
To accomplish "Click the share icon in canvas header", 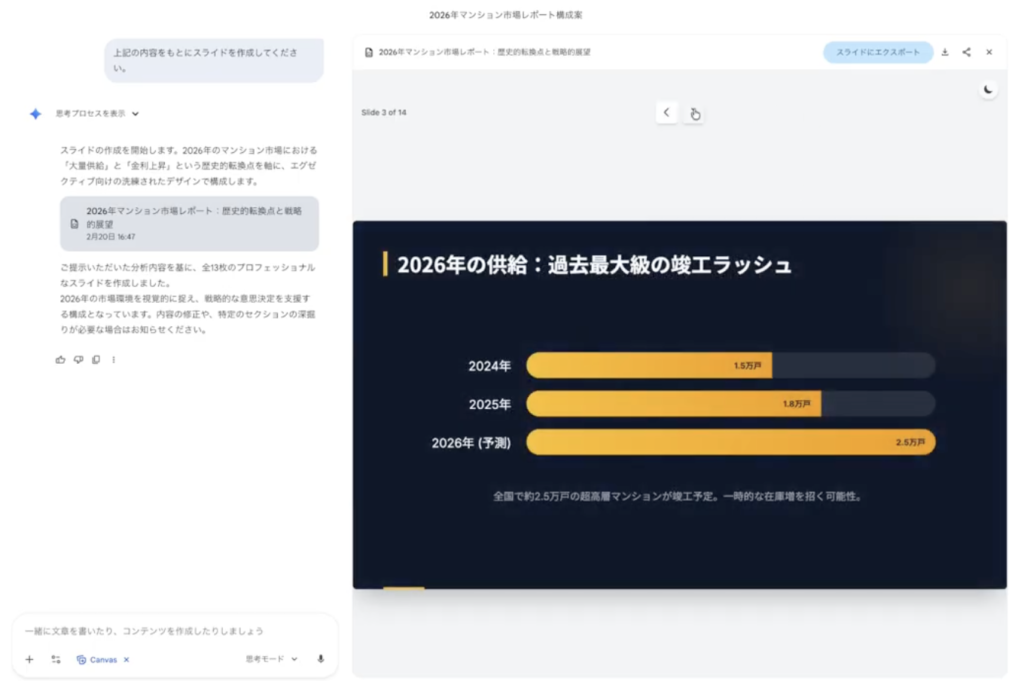I will pyautogui.click(x=967, y=52).
